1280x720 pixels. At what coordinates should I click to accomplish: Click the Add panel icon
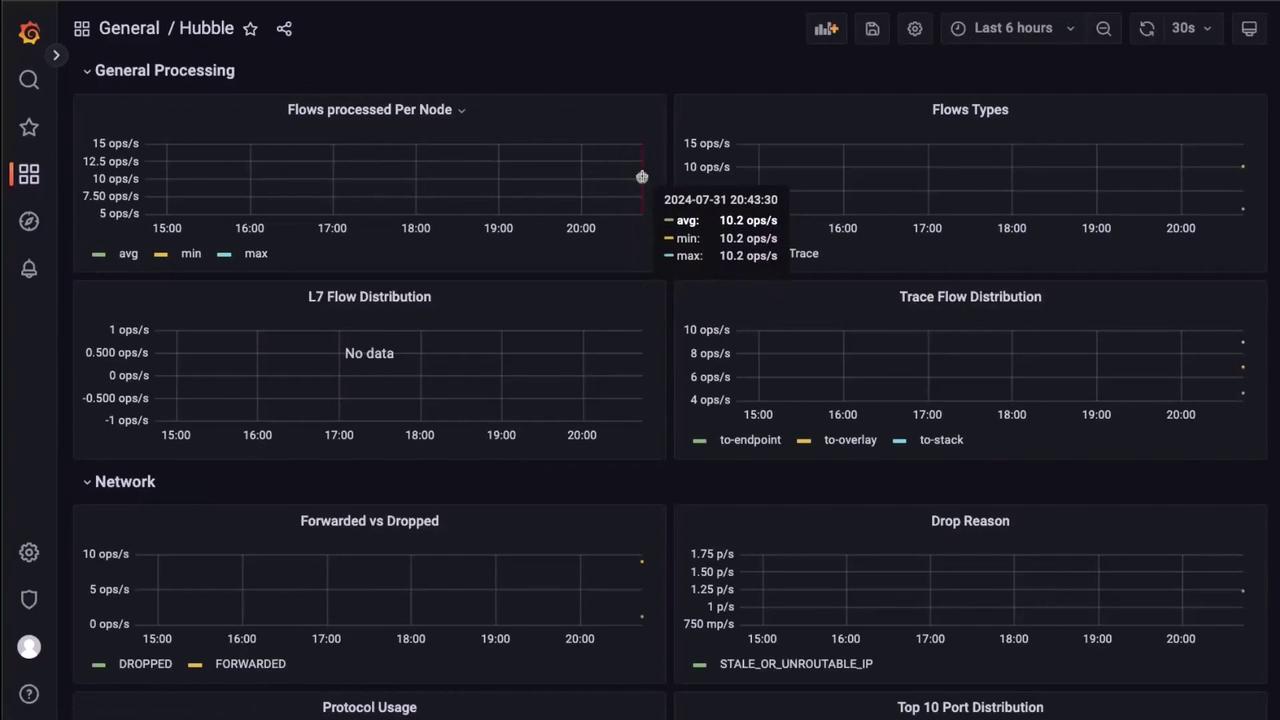826,29
